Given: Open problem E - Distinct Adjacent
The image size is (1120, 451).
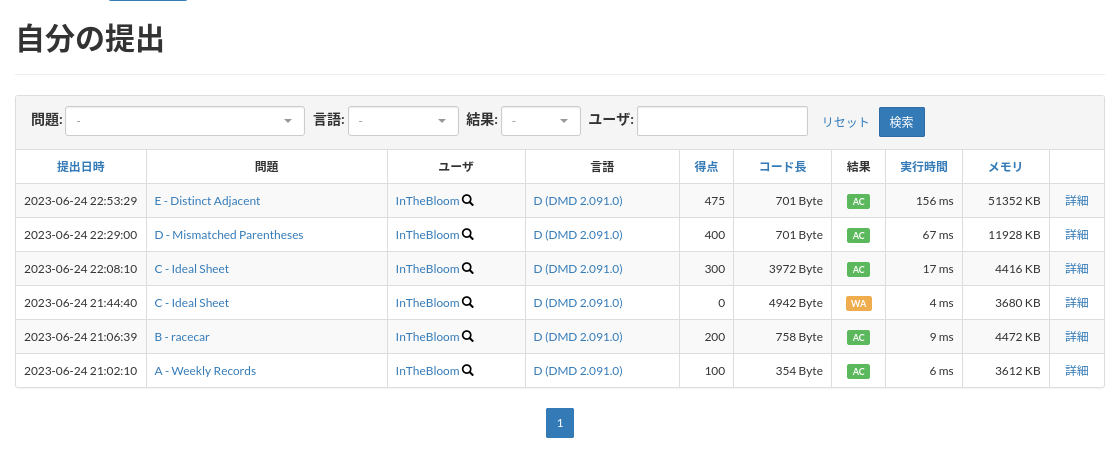Looking at the screenshot, I should tap(207, 201).
